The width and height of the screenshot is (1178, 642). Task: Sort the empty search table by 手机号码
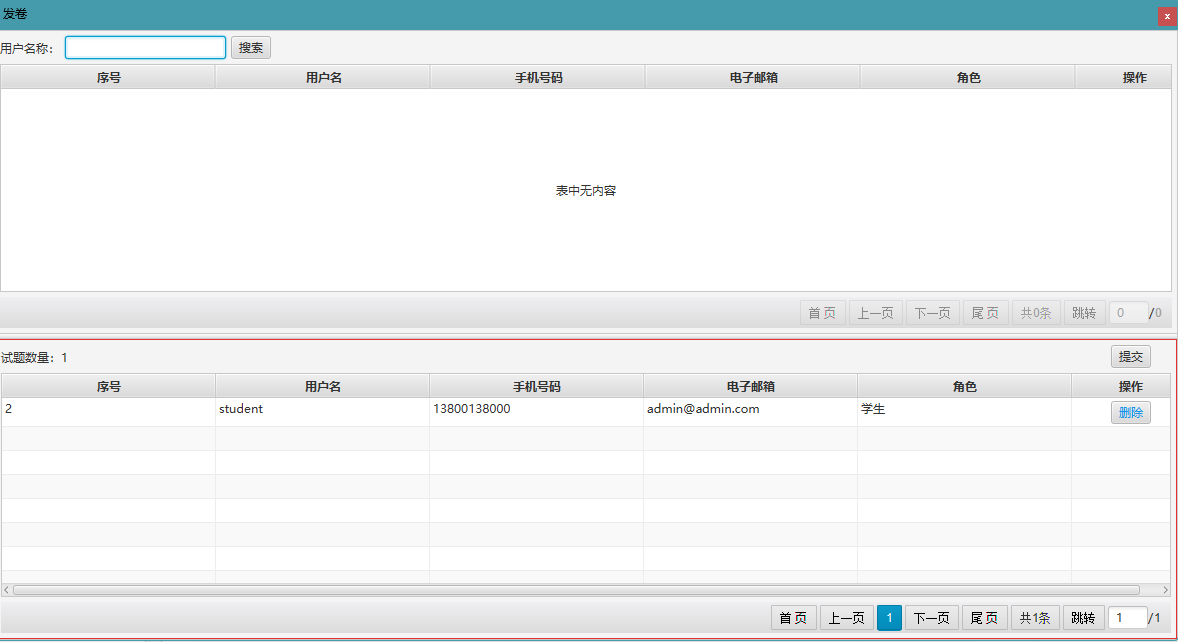pos(538,78)
